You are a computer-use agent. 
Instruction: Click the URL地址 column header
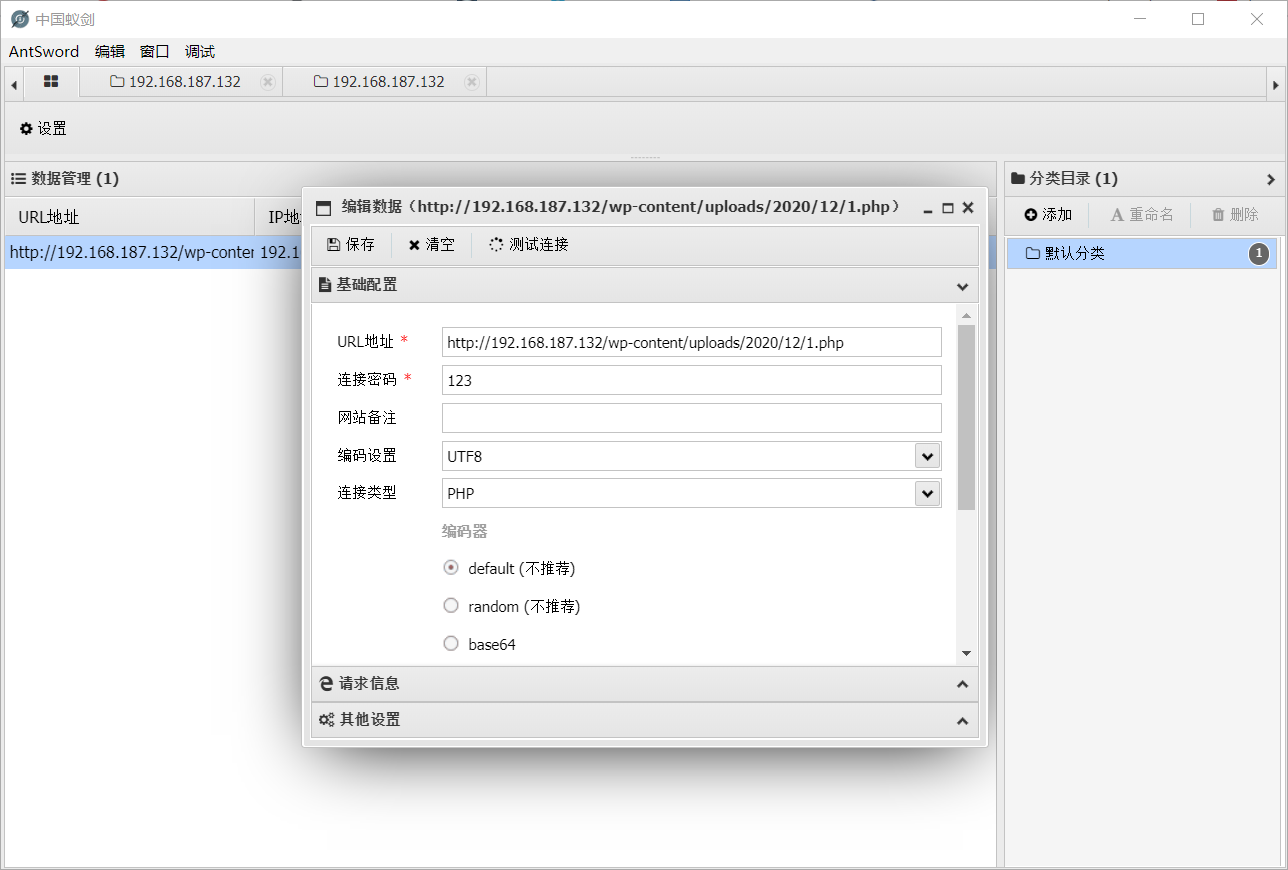pyautogui.click(x=130, y=217)
